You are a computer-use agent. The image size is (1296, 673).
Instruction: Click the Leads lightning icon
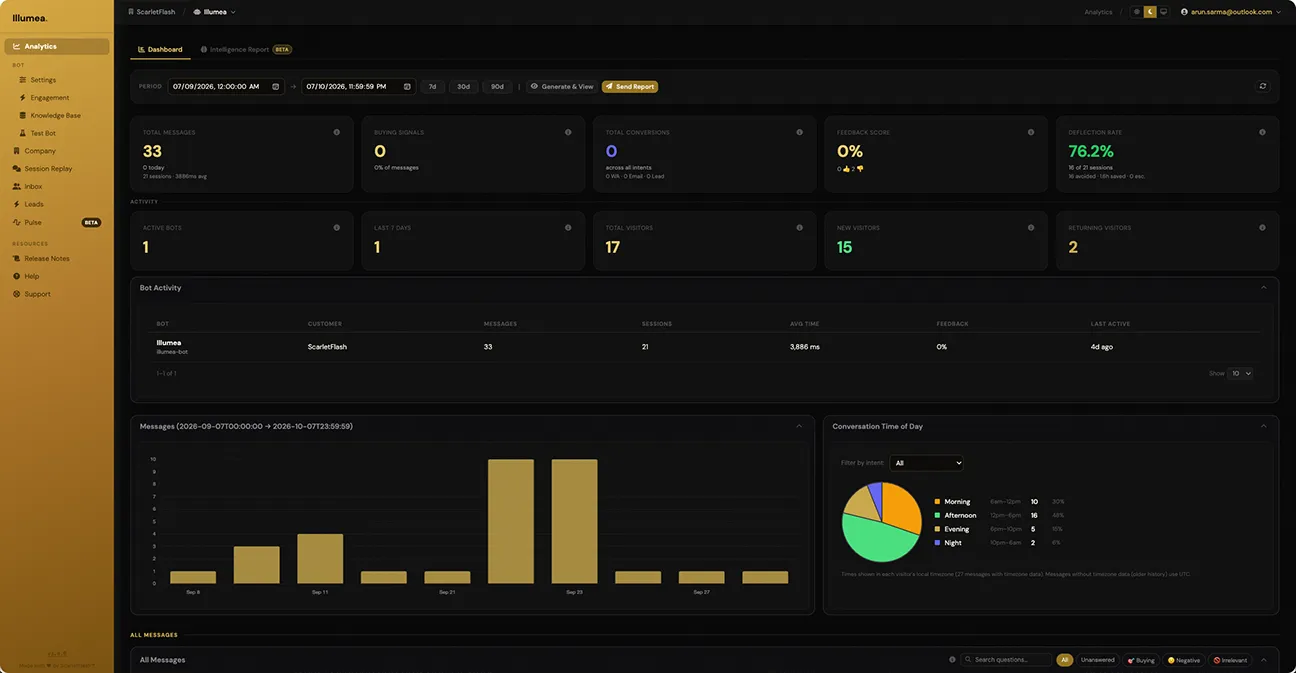tap(16, 204)
